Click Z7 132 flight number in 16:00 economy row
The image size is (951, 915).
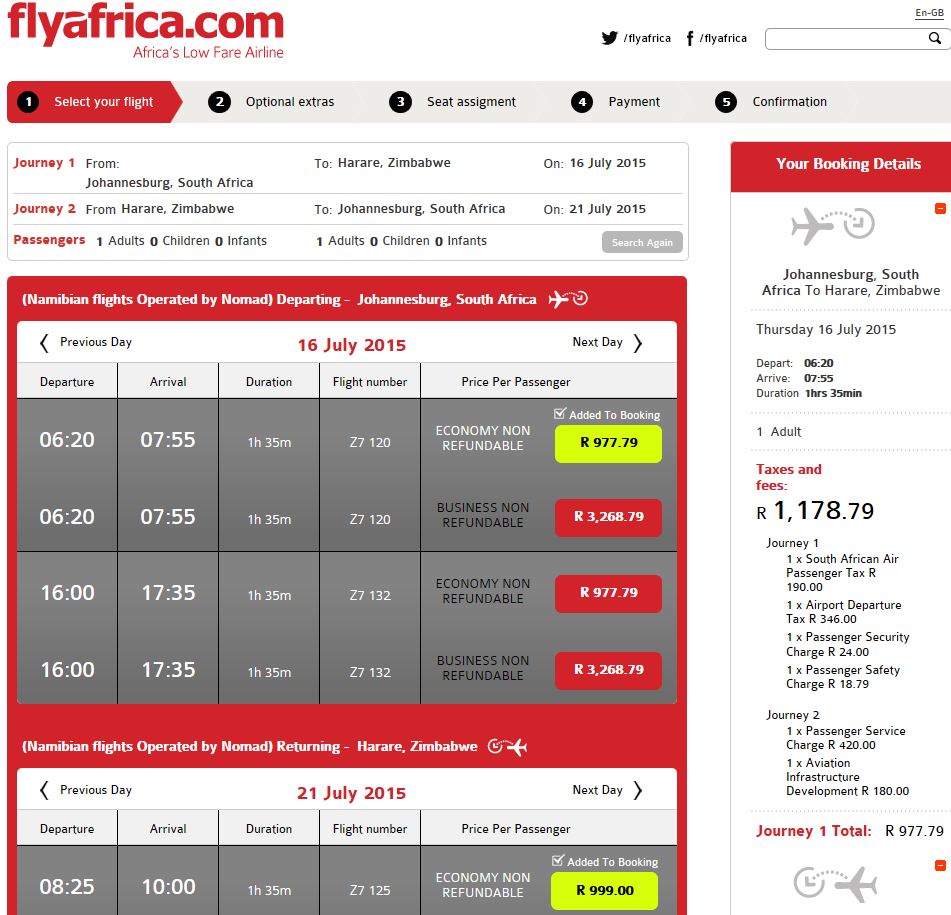[370, 595]
